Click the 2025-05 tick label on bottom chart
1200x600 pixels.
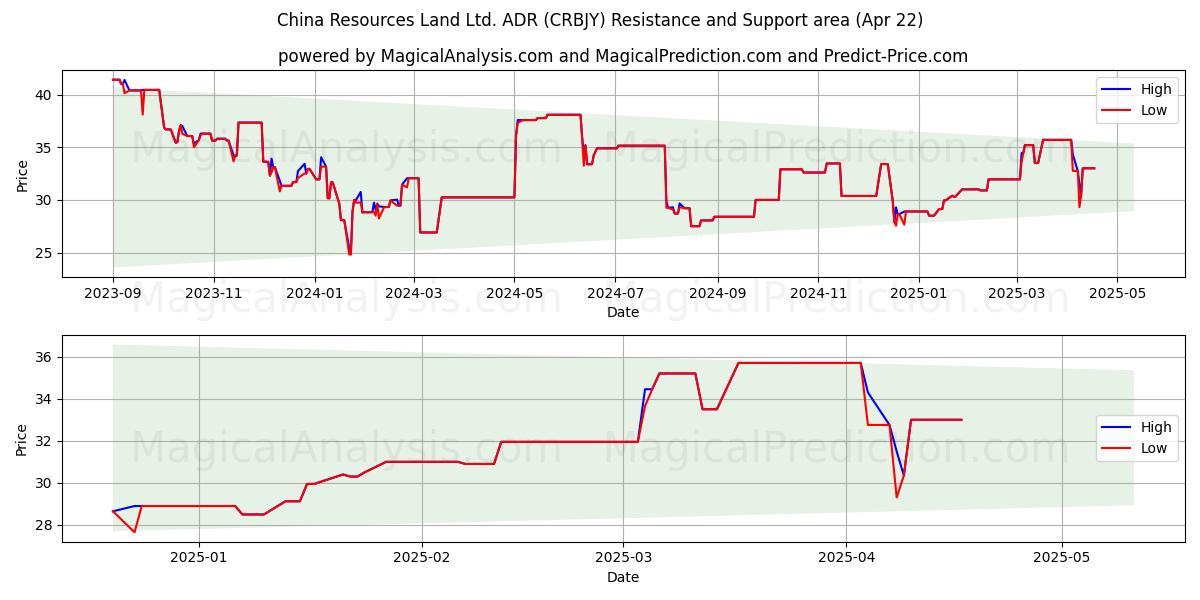pos(1062,559)
